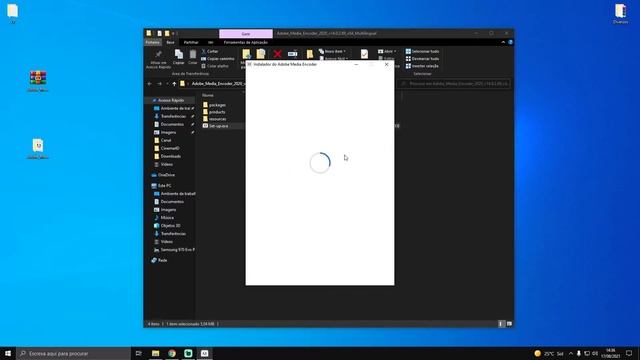Open Task View from the taskbar

pos(139,353)
